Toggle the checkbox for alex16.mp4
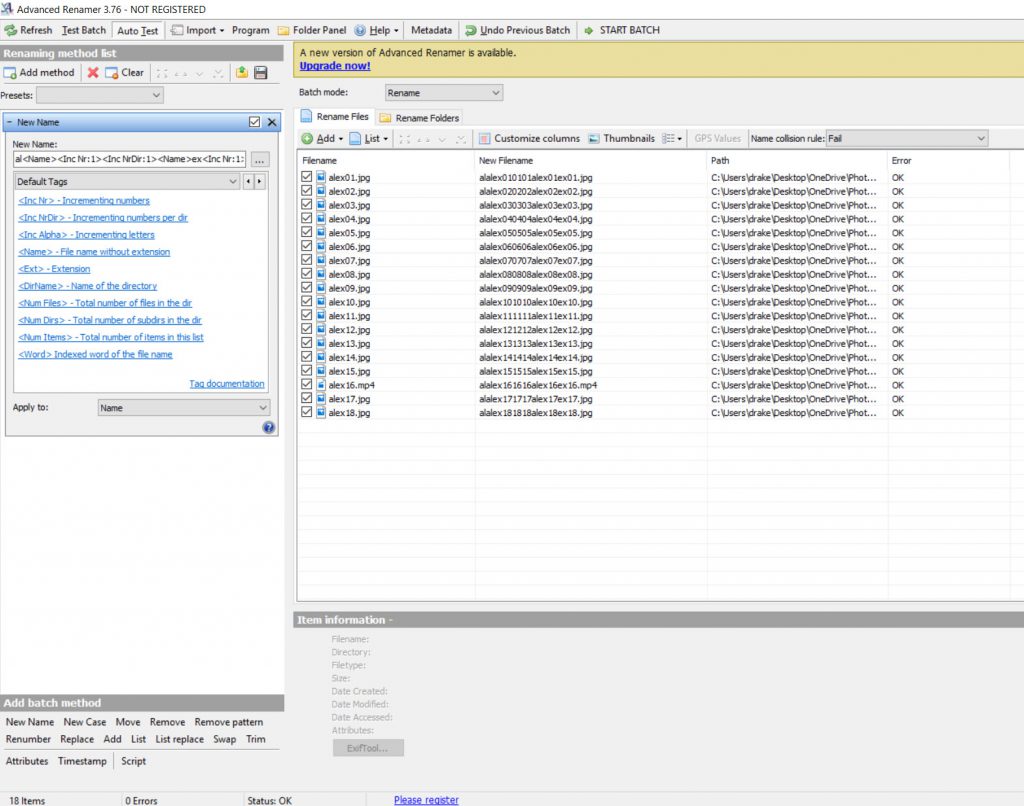The width and height of the screenshot is (1024, 806). pyautogui.click(x=307, y=385)
